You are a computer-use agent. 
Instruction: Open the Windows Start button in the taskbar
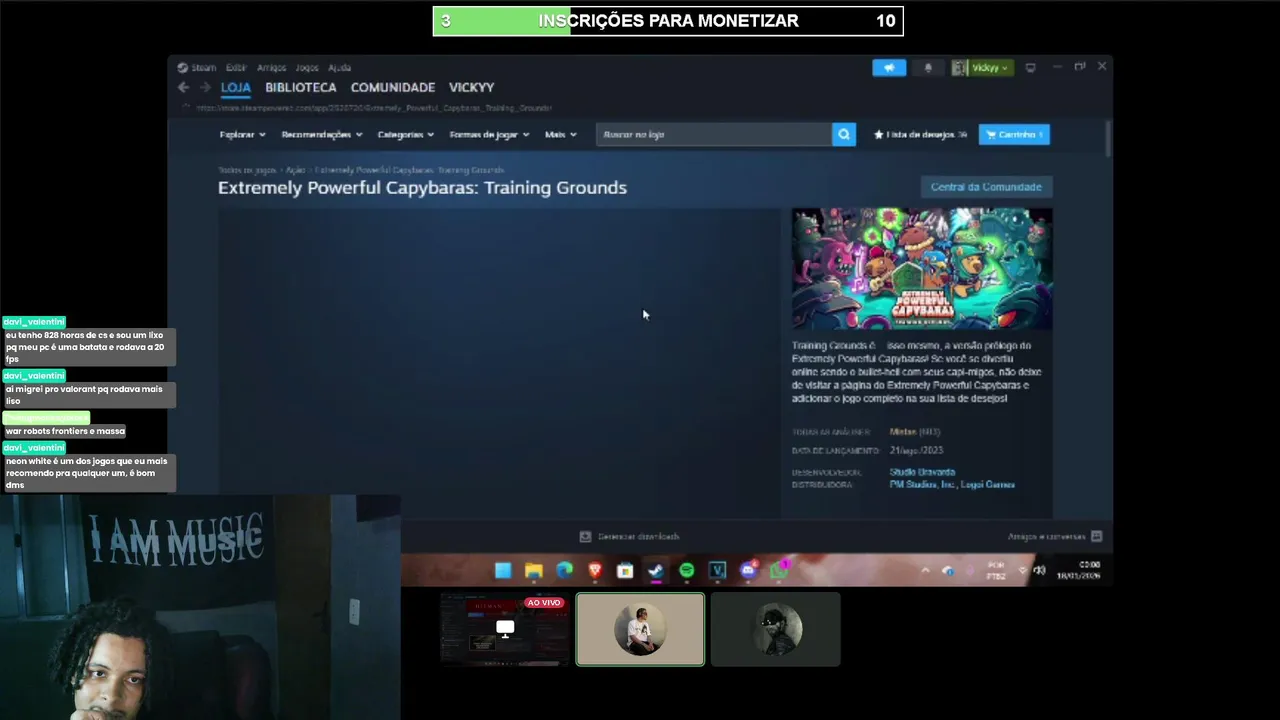(x=503, y=570)
